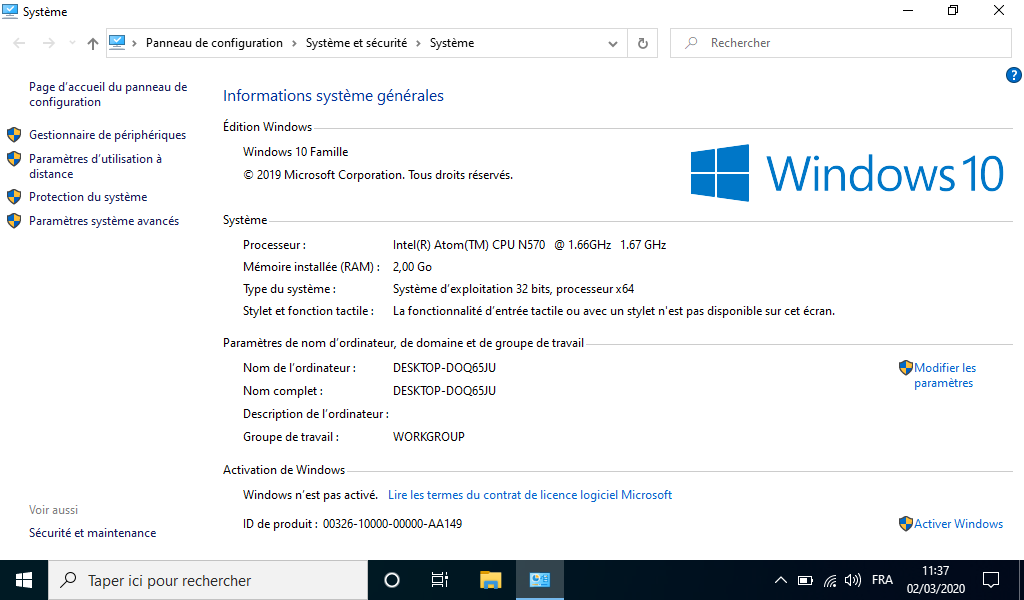
Task: Click Windows n'est pas activé text
Action: tap(310, 496)
